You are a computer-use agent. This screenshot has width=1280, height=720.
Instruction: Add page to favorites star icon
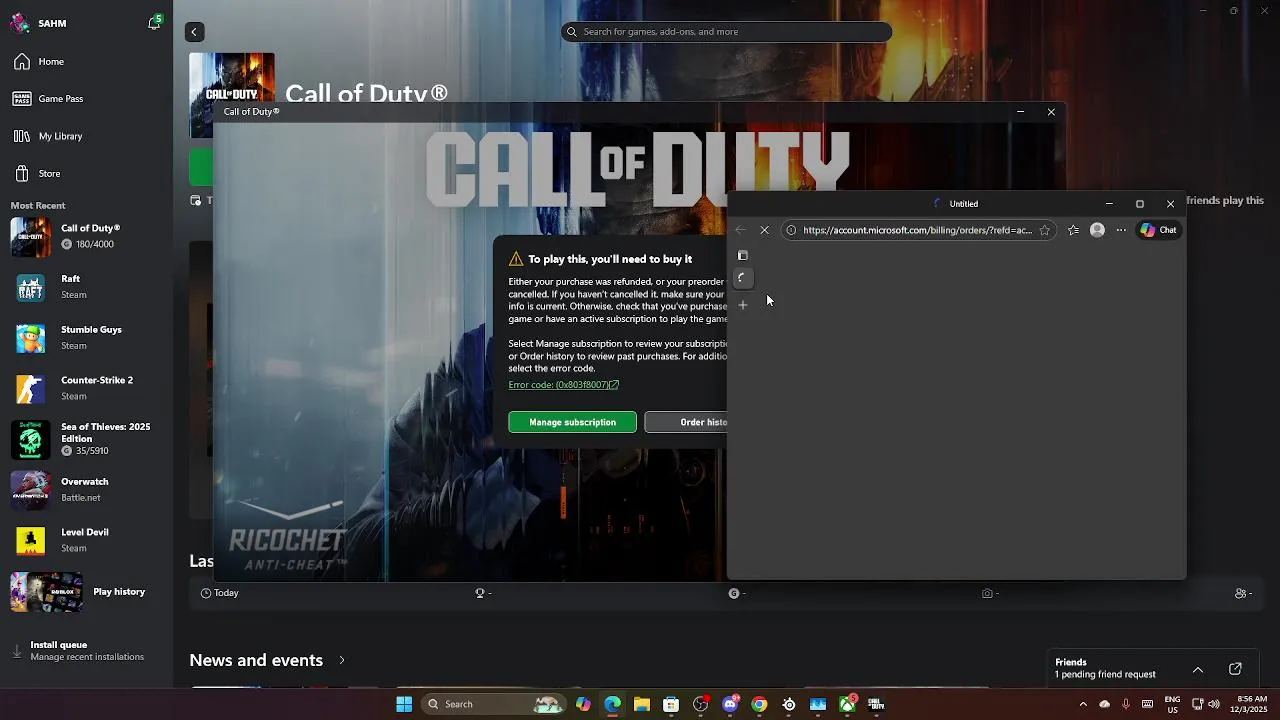(x=1045, y=230)
